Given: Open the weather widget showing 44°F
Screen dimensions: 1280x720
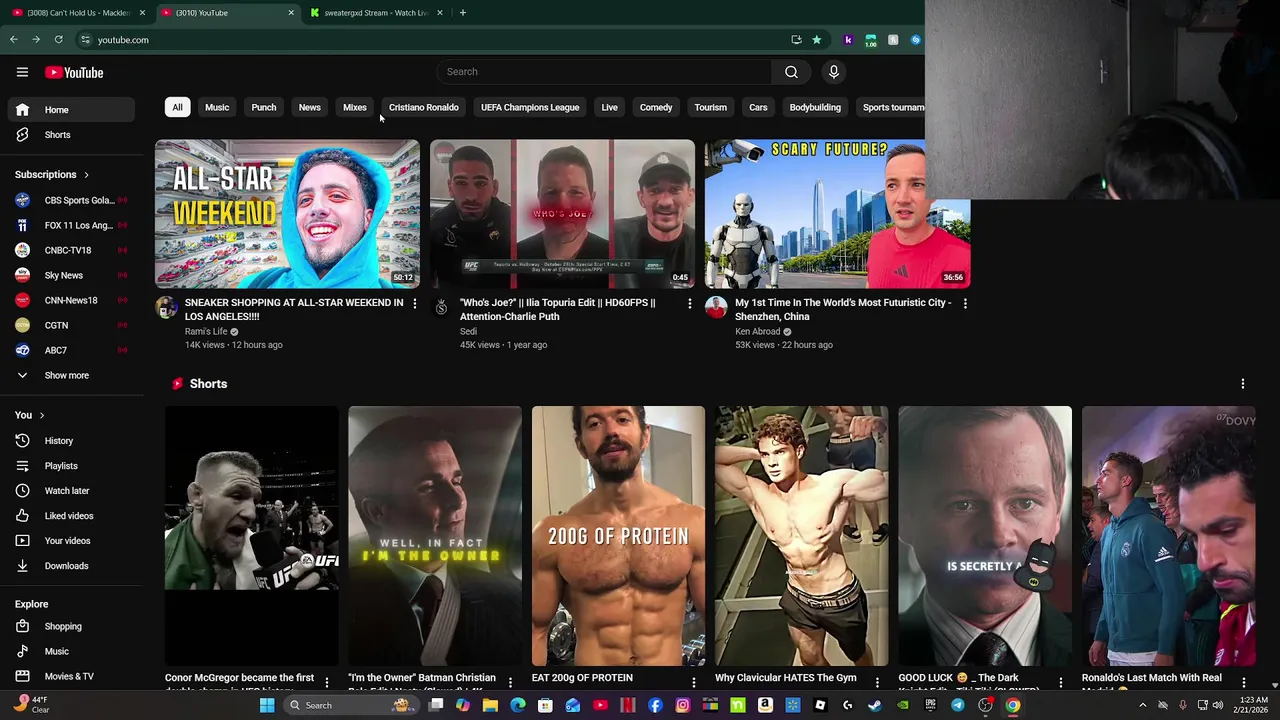Looking at the screenshot, I should point(30,705).
